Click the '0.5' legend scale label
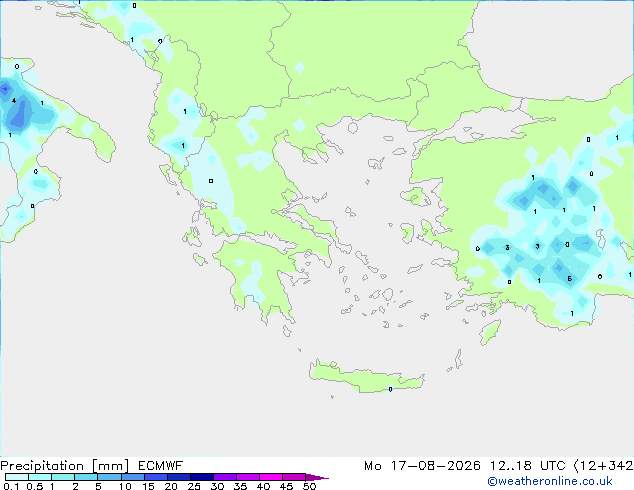The height and width of the screenshot is (490, 634). pos(35,486)
